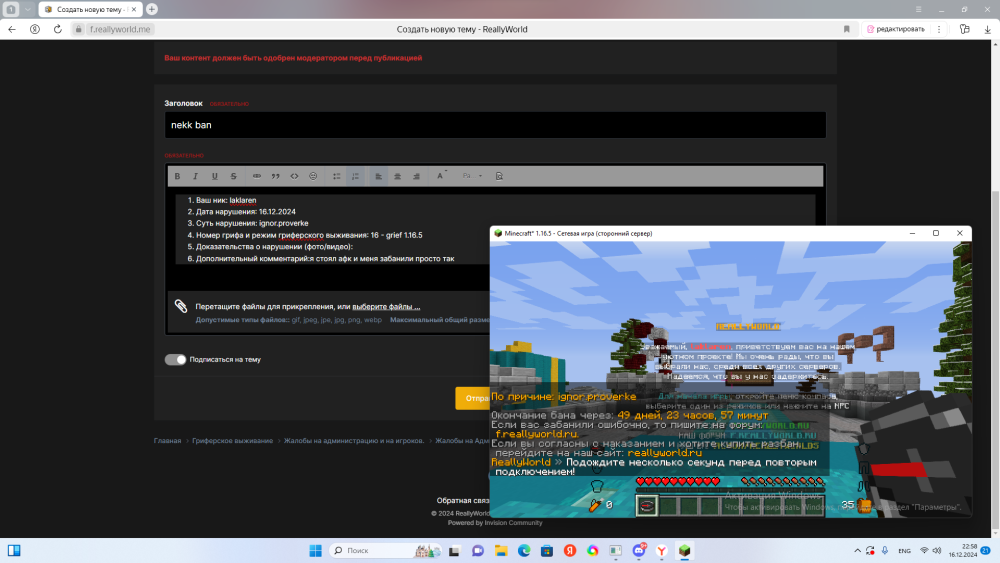Insert a quote block in the editor

276,176
